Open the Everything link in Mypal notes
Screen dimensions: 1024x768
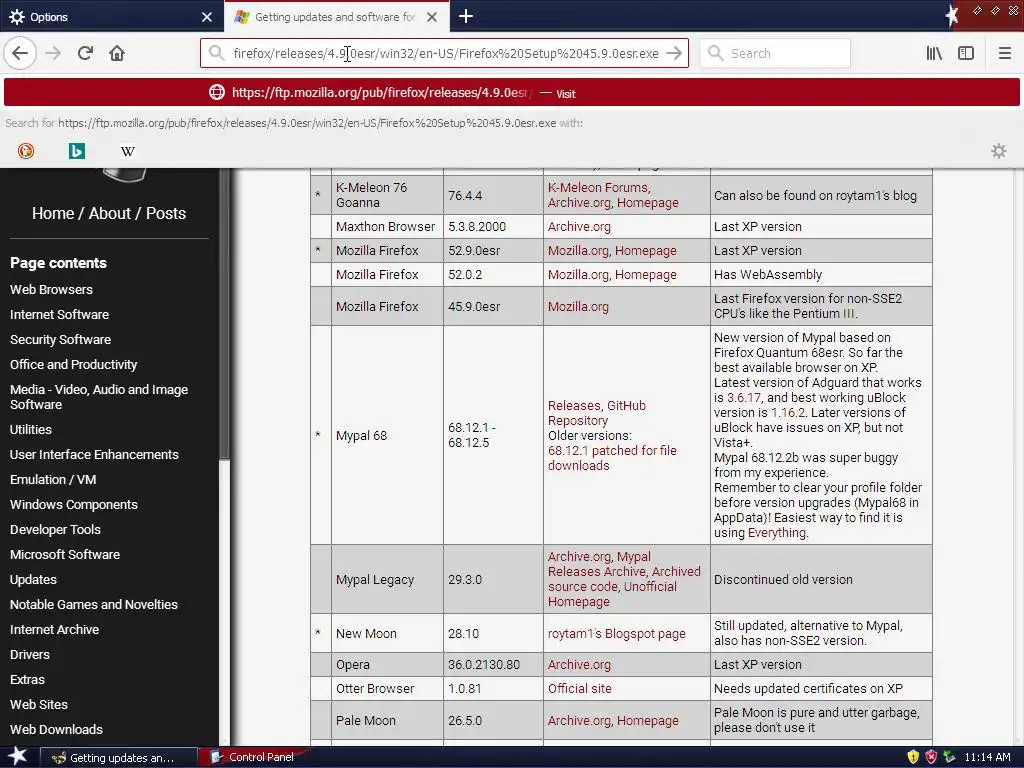[776, 533]
